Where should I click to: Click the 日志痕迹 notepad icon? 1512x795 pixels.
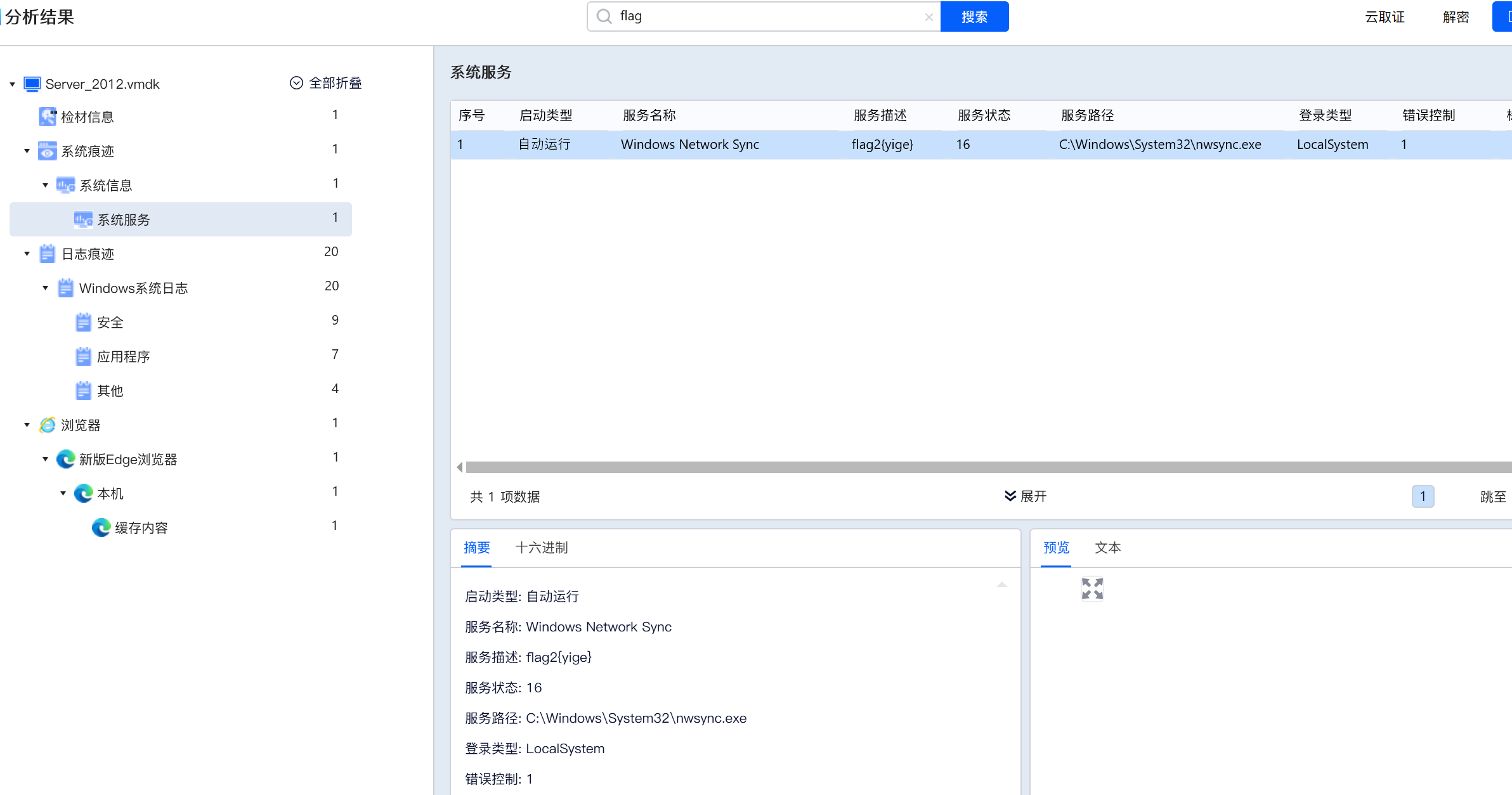pyautogui.click(x=48, y=254)
